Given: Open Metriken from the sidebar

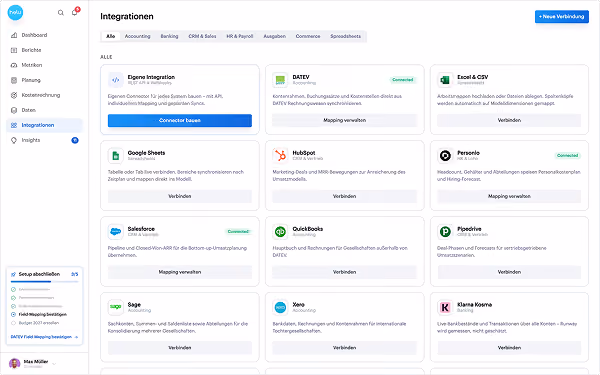Looking at the screenshot, I should pyautogui.click(x=44, y=65).
